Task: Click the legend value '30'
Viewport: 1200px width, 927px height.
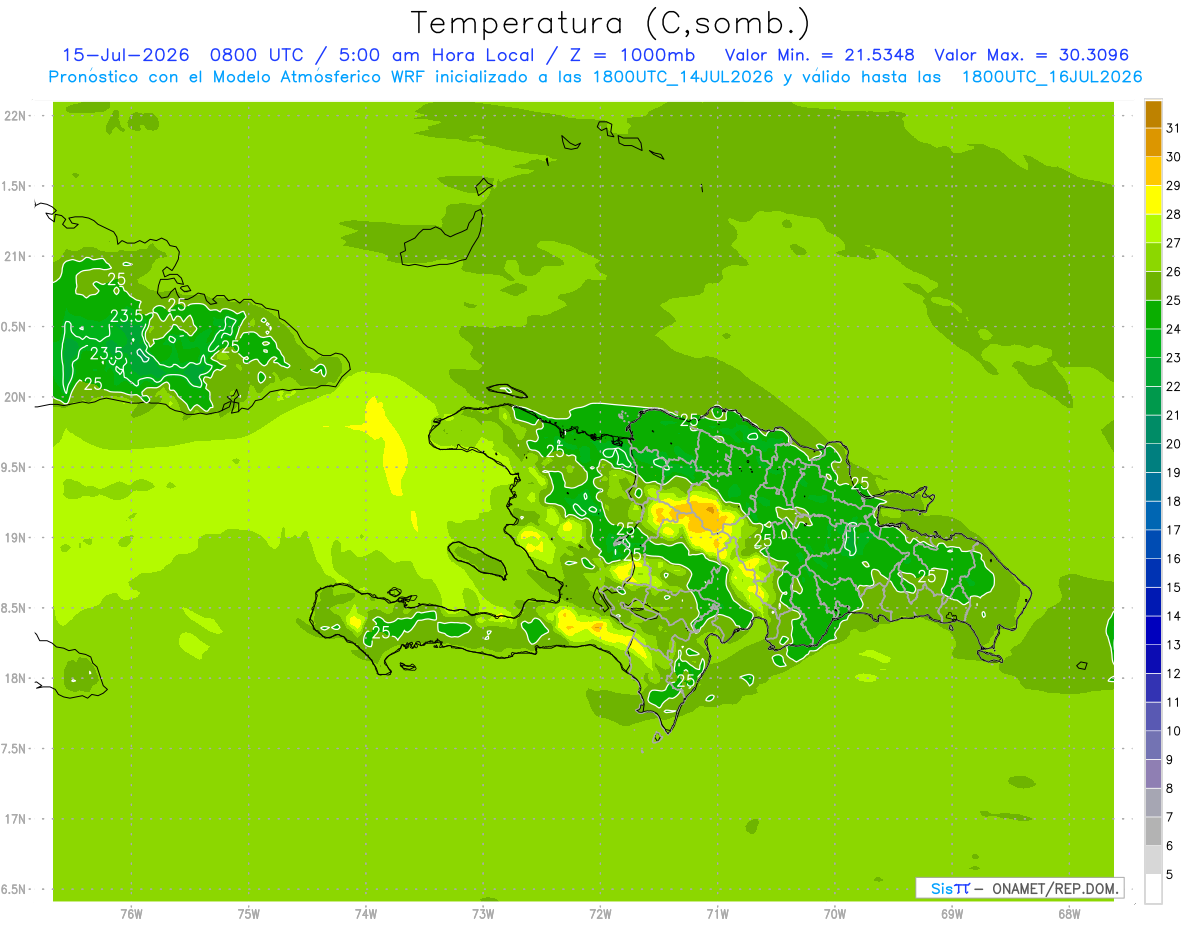Action: point(1174,156)
